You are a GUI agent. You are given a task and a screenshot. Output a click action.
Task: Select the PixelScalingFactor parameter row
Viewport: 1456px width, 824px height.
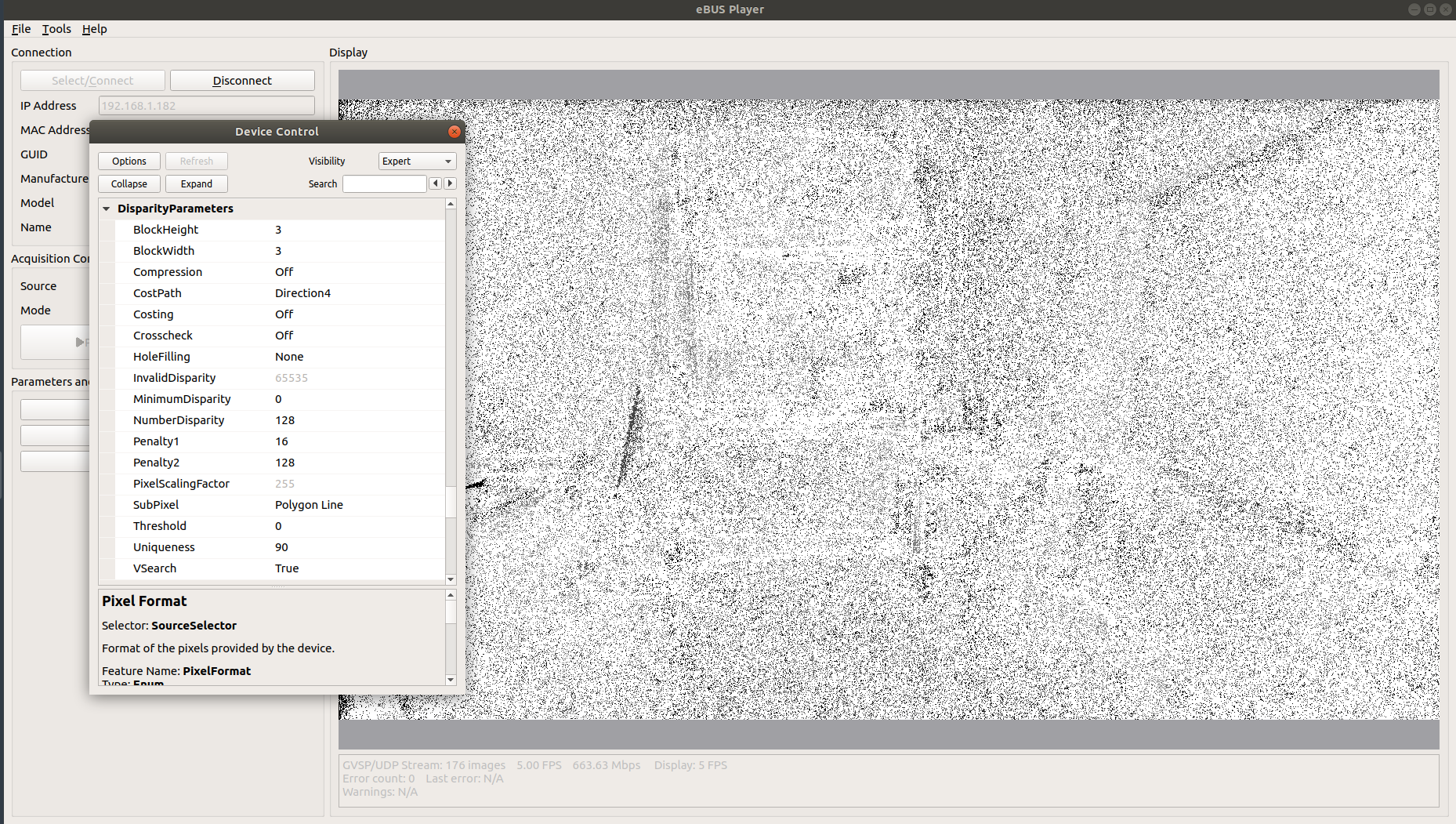(x=272, y=484)
